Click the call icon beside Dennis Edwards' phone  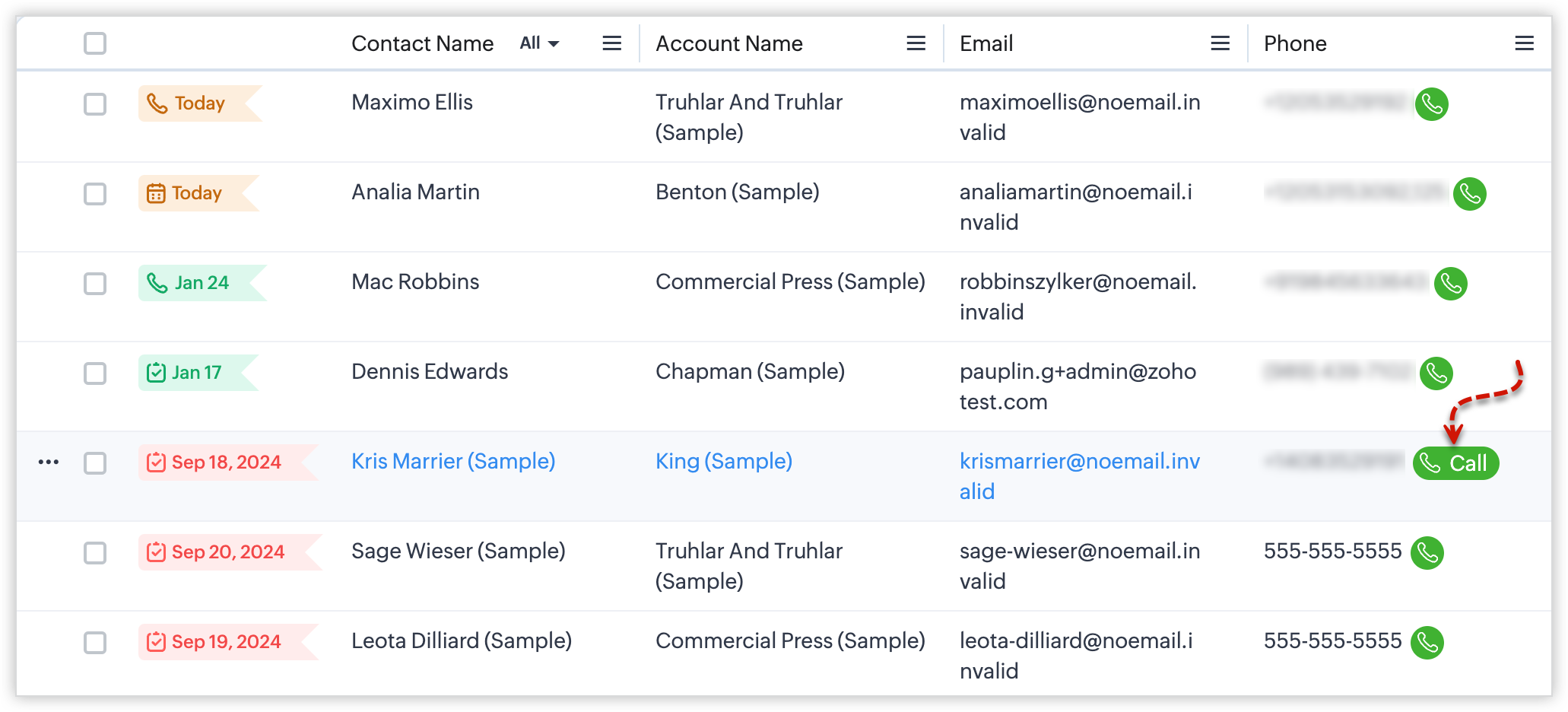click(x=1436, y=373)
